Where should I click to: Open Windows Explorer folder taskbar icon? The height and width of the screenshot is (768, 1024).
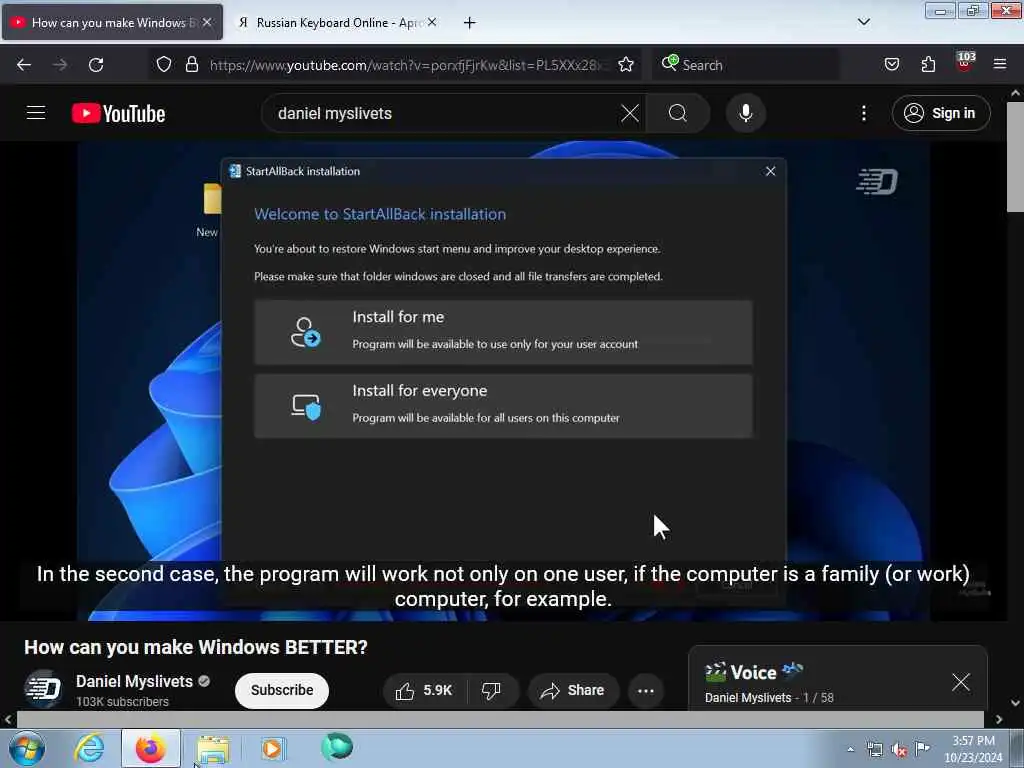coord(213,749)
